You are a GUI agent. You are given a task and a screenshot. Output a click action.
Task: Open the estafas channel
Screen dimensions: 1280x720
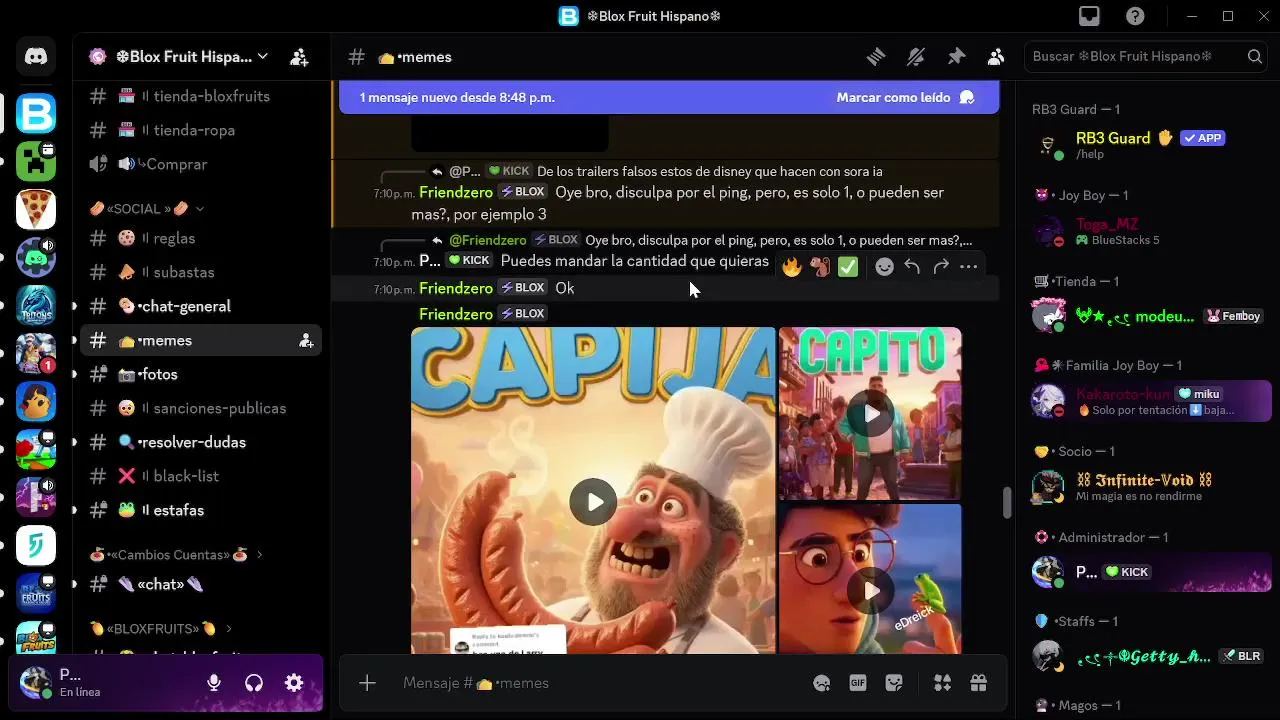[200, 510]
